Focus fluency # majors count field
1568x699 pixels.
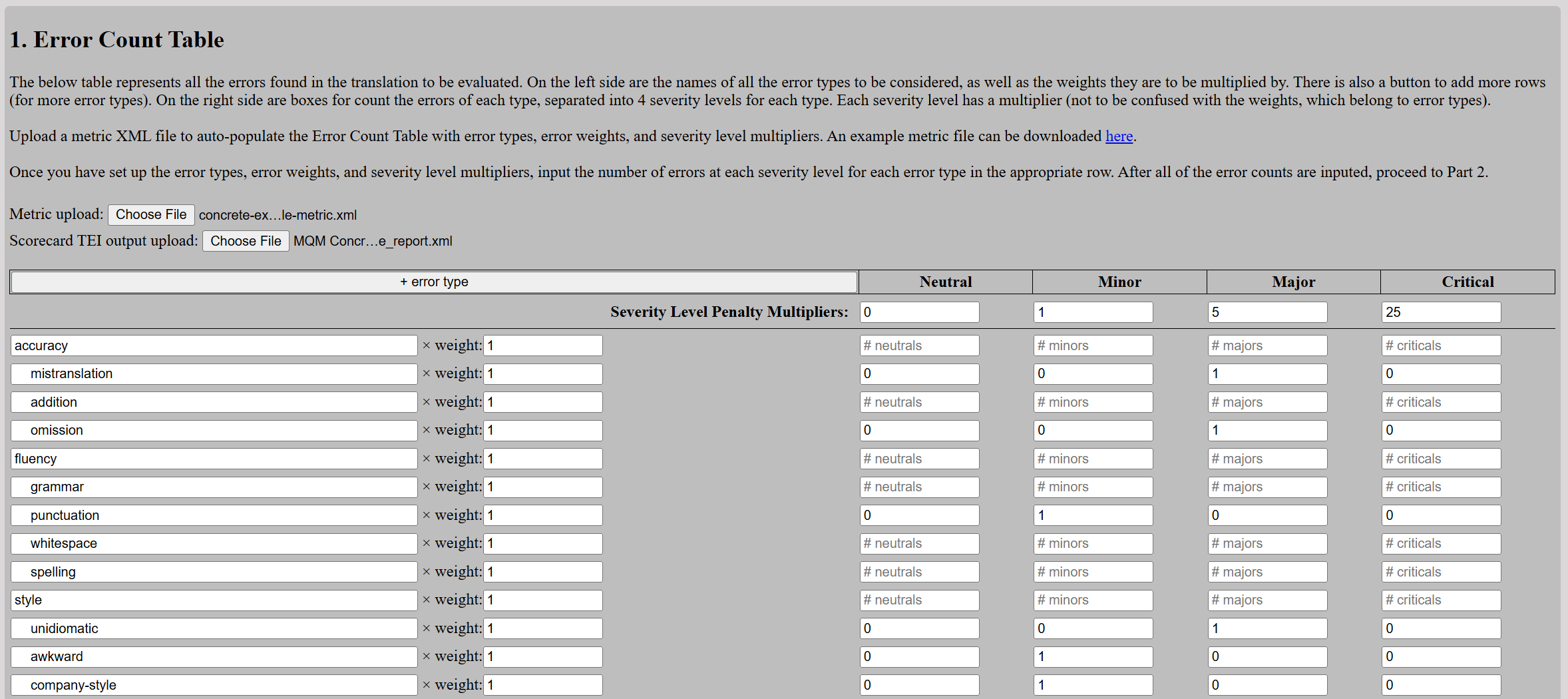[x=1267, y=459]
